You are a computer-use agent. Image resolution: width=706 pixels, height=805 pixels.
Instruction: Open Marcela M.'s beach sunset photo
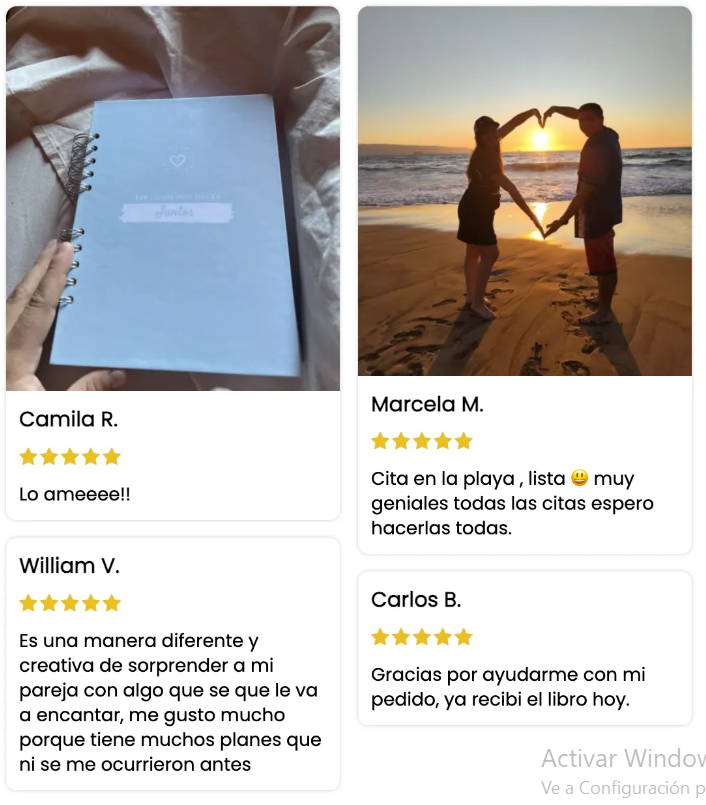point(525,191)
